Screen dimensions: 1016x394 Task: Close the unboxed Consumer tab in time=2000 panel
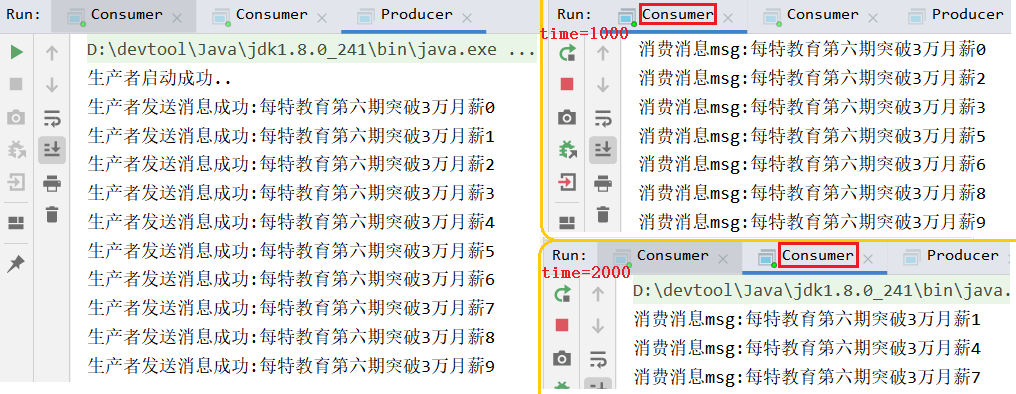click(722, 260)
